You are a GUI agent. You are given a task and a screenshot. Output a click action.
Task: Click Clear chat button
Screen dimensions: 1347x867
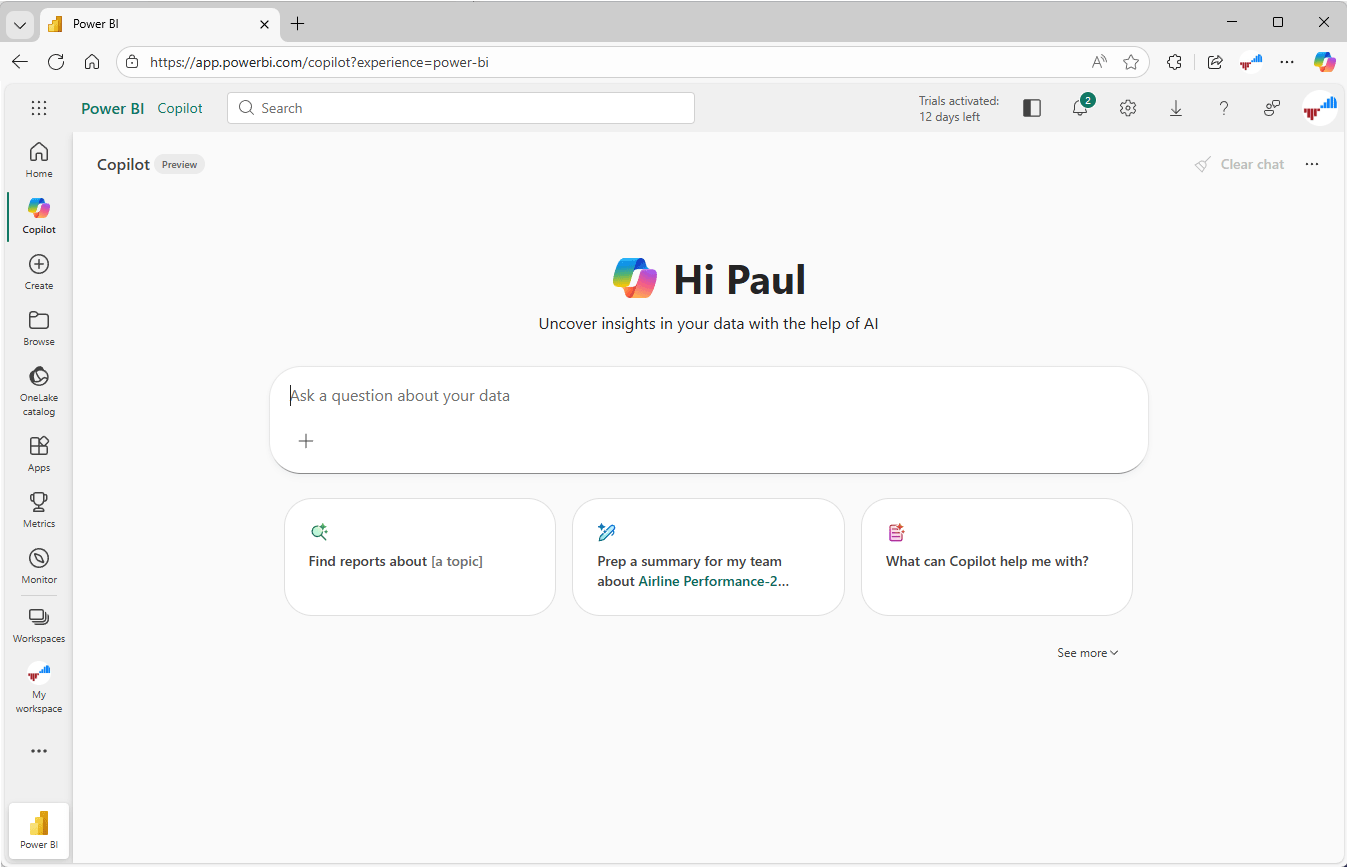tap(1240, 164)
